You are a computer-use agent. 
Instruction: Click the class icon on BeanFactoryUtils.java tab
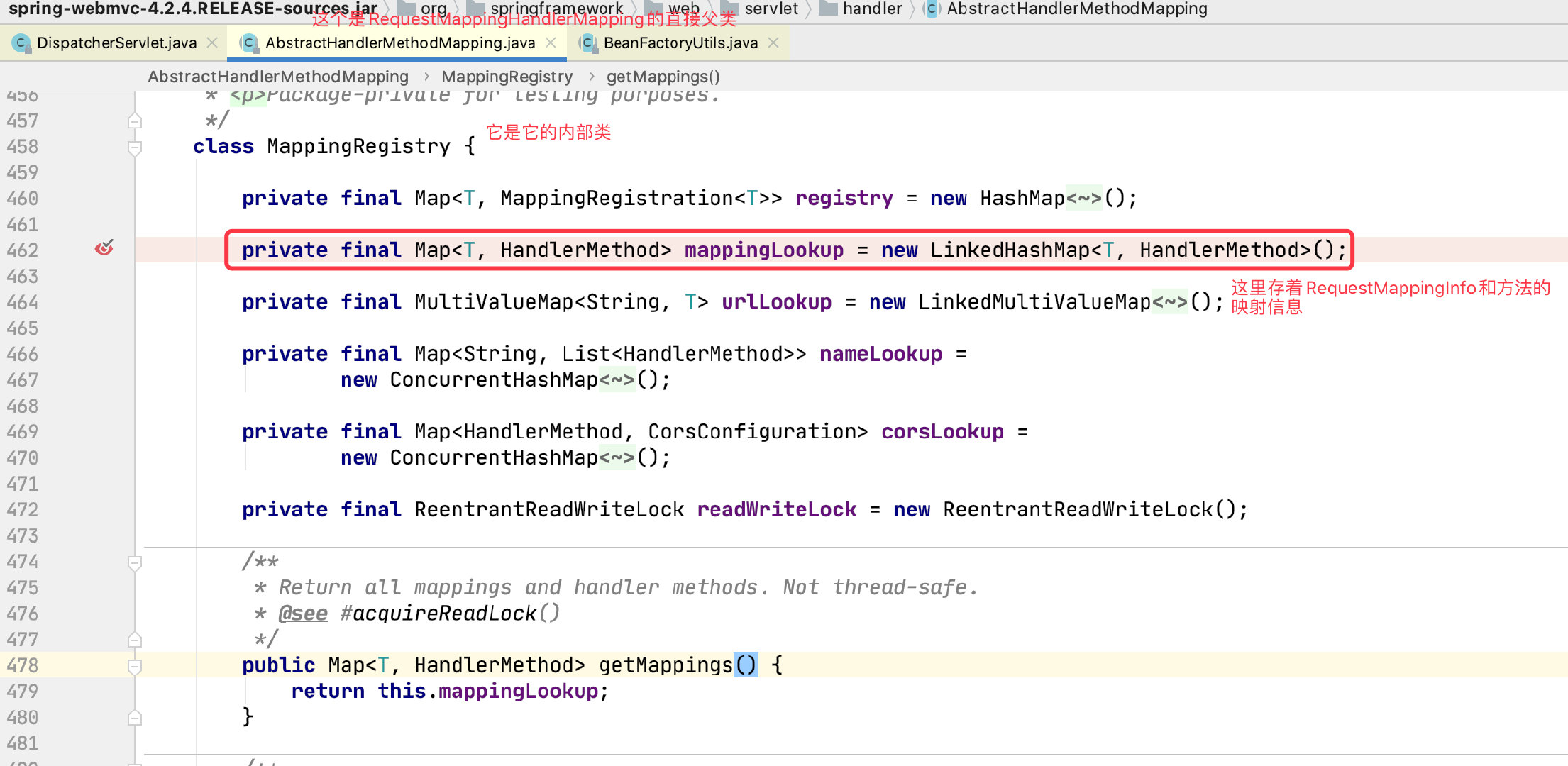coord(587,43)
